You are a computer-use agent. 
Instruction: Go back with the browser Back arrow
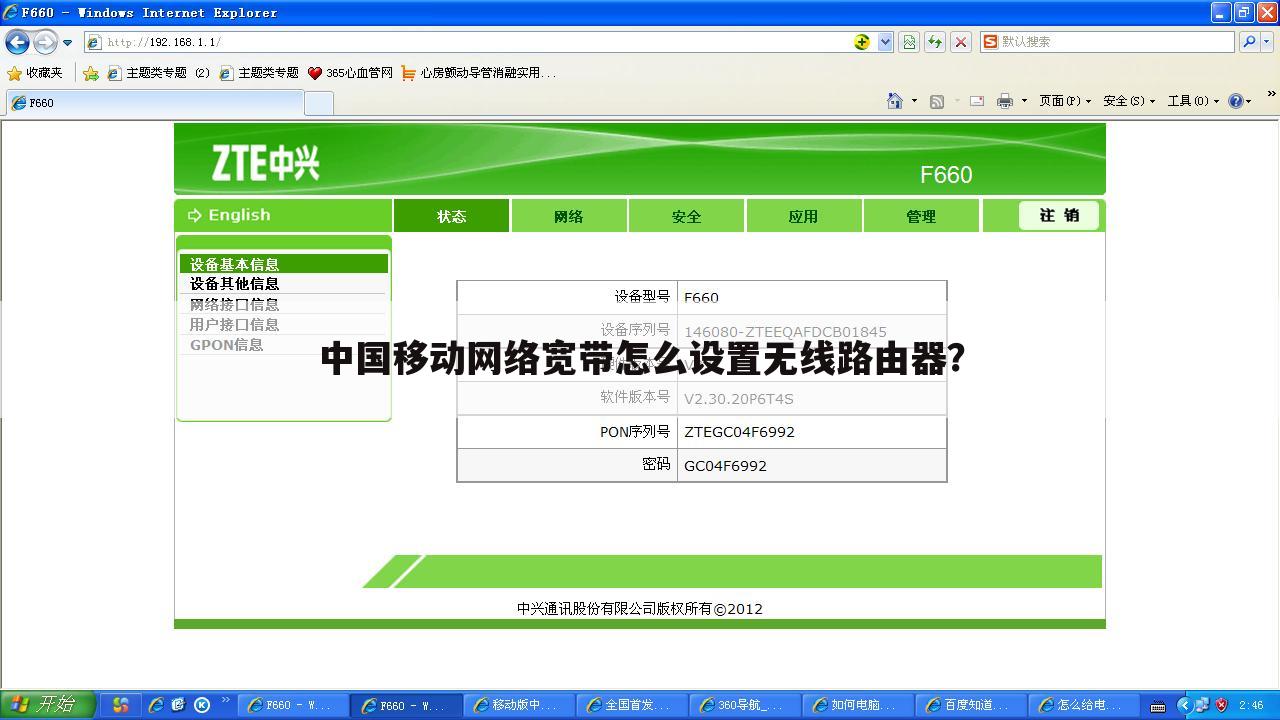[17, 42]
